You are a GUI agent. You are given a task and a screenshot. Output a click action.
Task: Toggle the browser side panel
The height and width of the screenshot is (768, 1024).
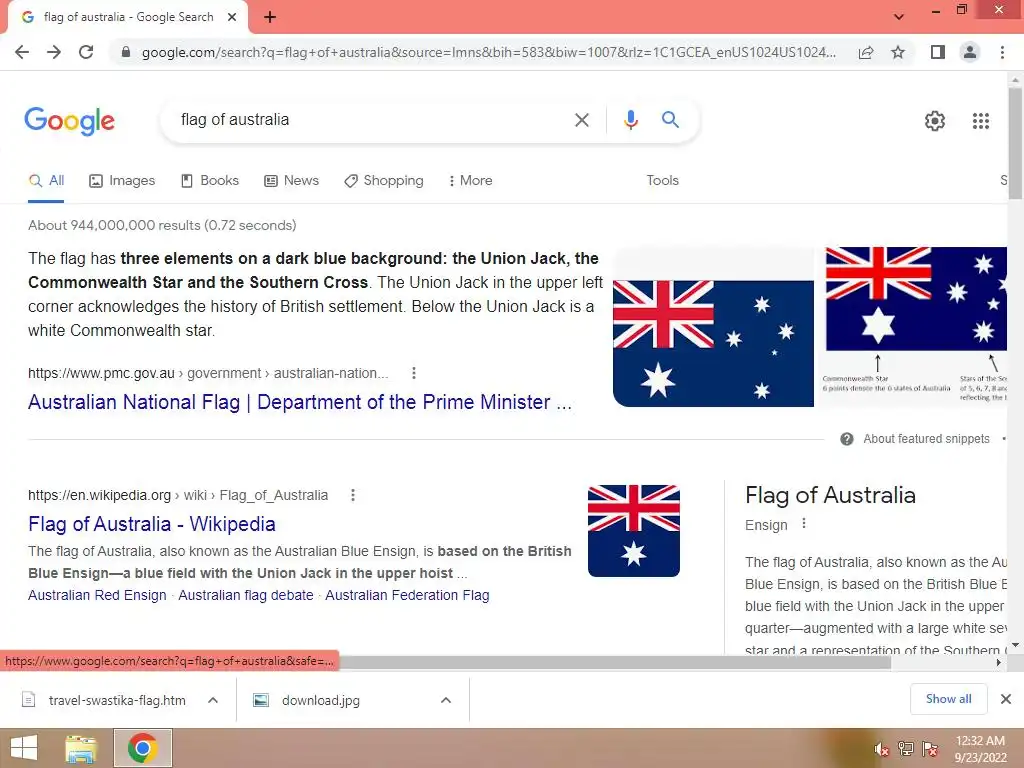click(938, 52)
